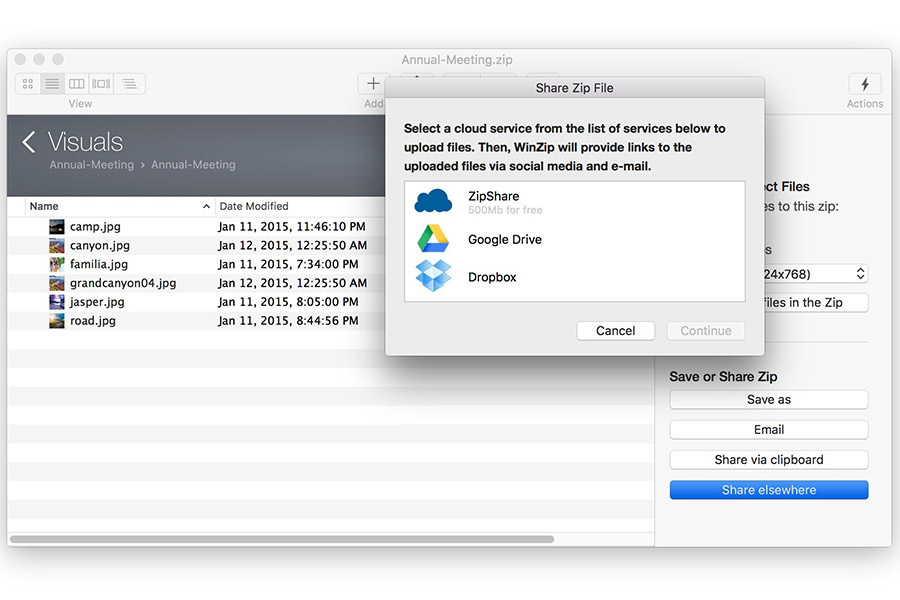The width and height of the screenshot is (900, 600).
Task: Click the Continue button in the dialog
Action: pos(705,331)
